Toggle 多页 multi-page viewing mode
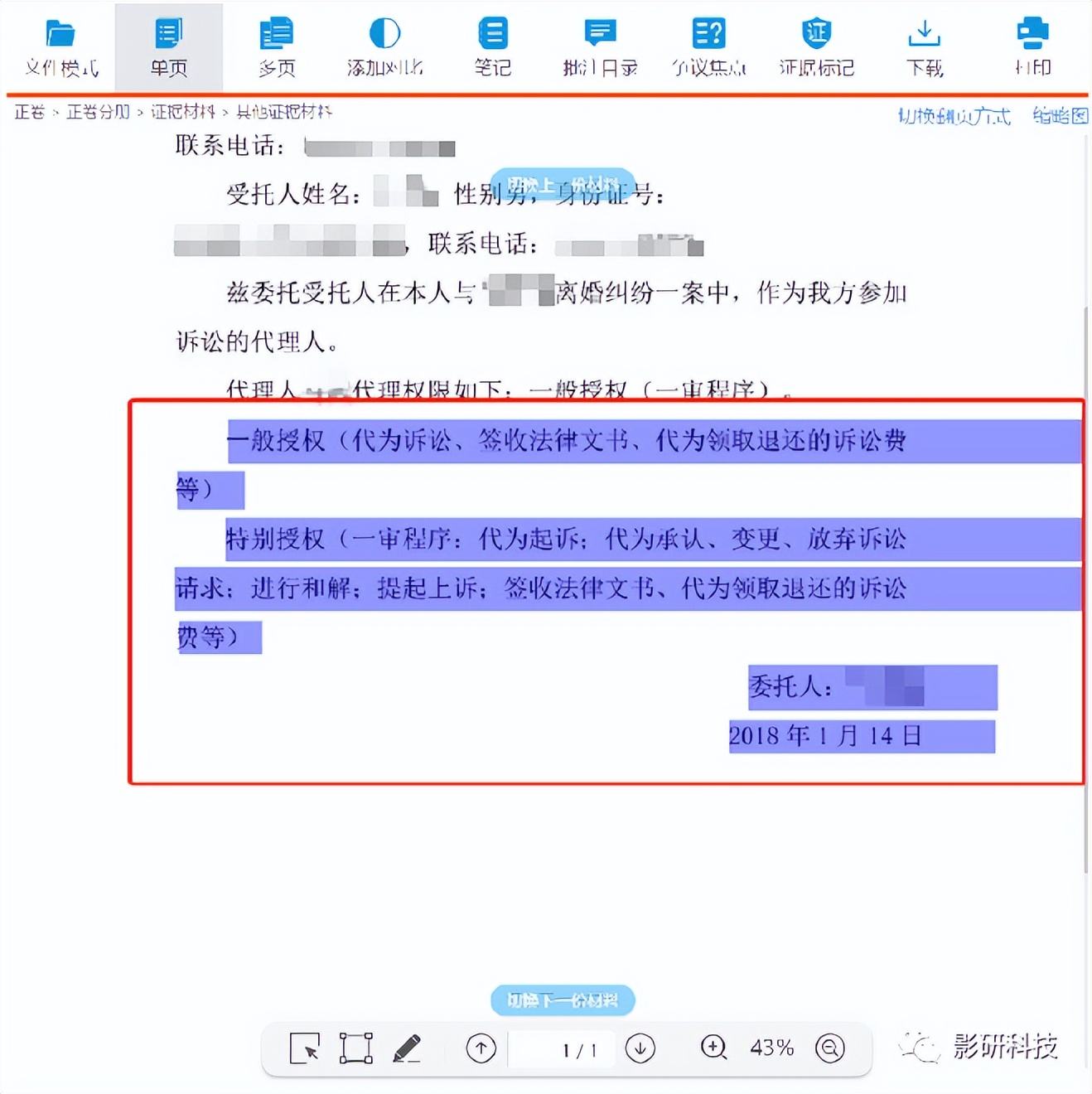The width and height of the screenshot is (1092, 1094). [x=276, y=46]
